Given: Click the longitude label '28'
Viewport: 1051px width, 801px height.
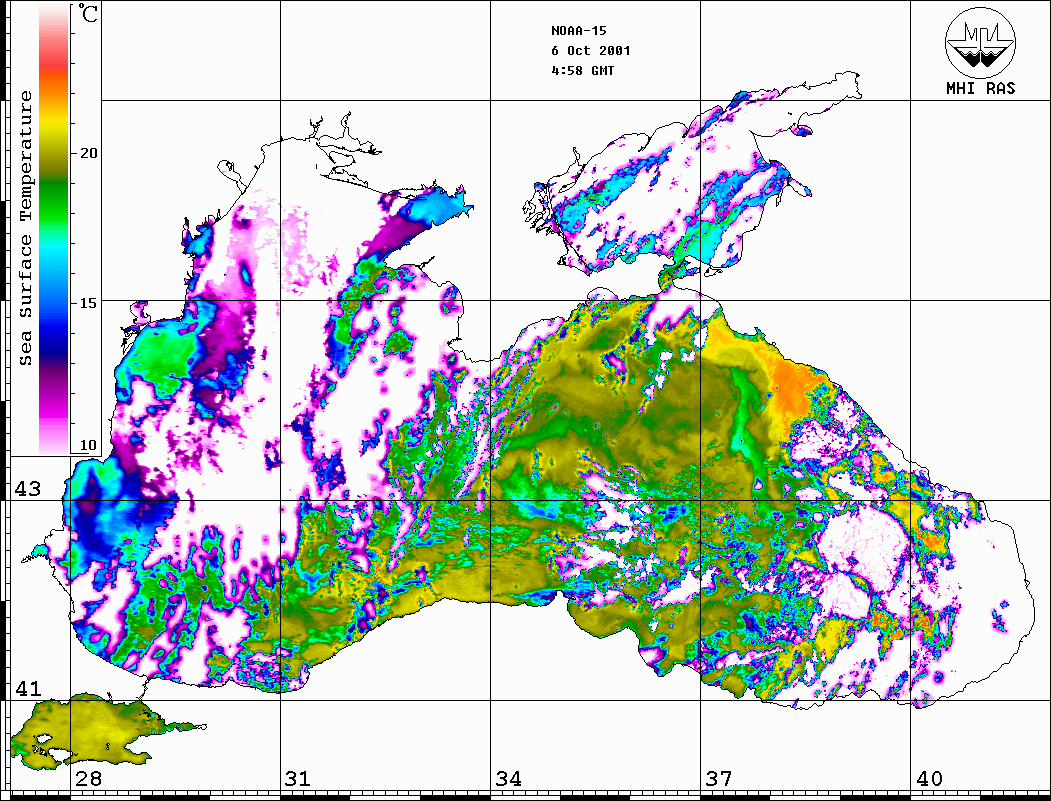Looking at the screenshot, I should point(88,779).
